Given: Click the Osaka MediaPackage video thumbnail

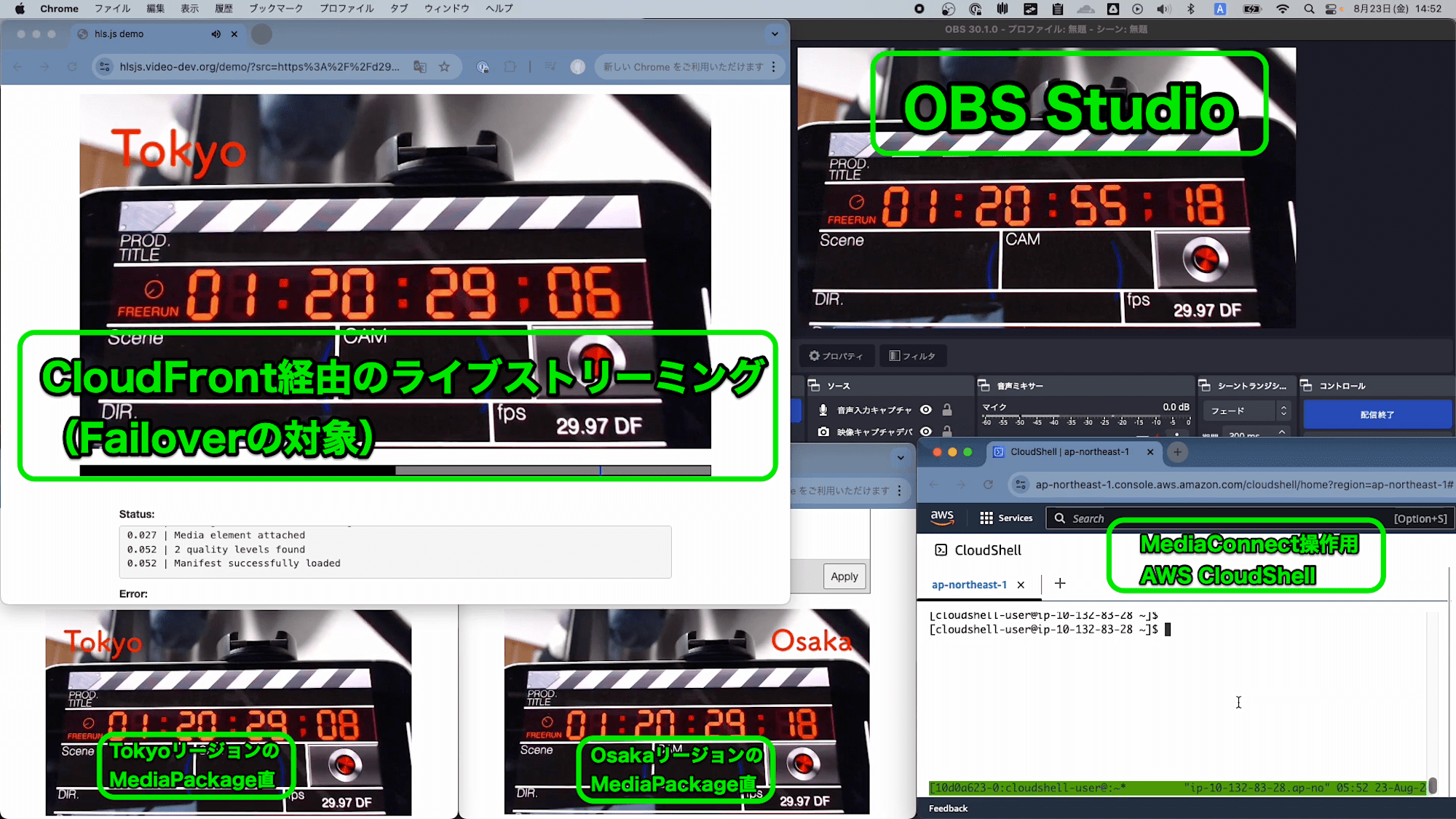Looking at the screenshot, I should (687, 712).
